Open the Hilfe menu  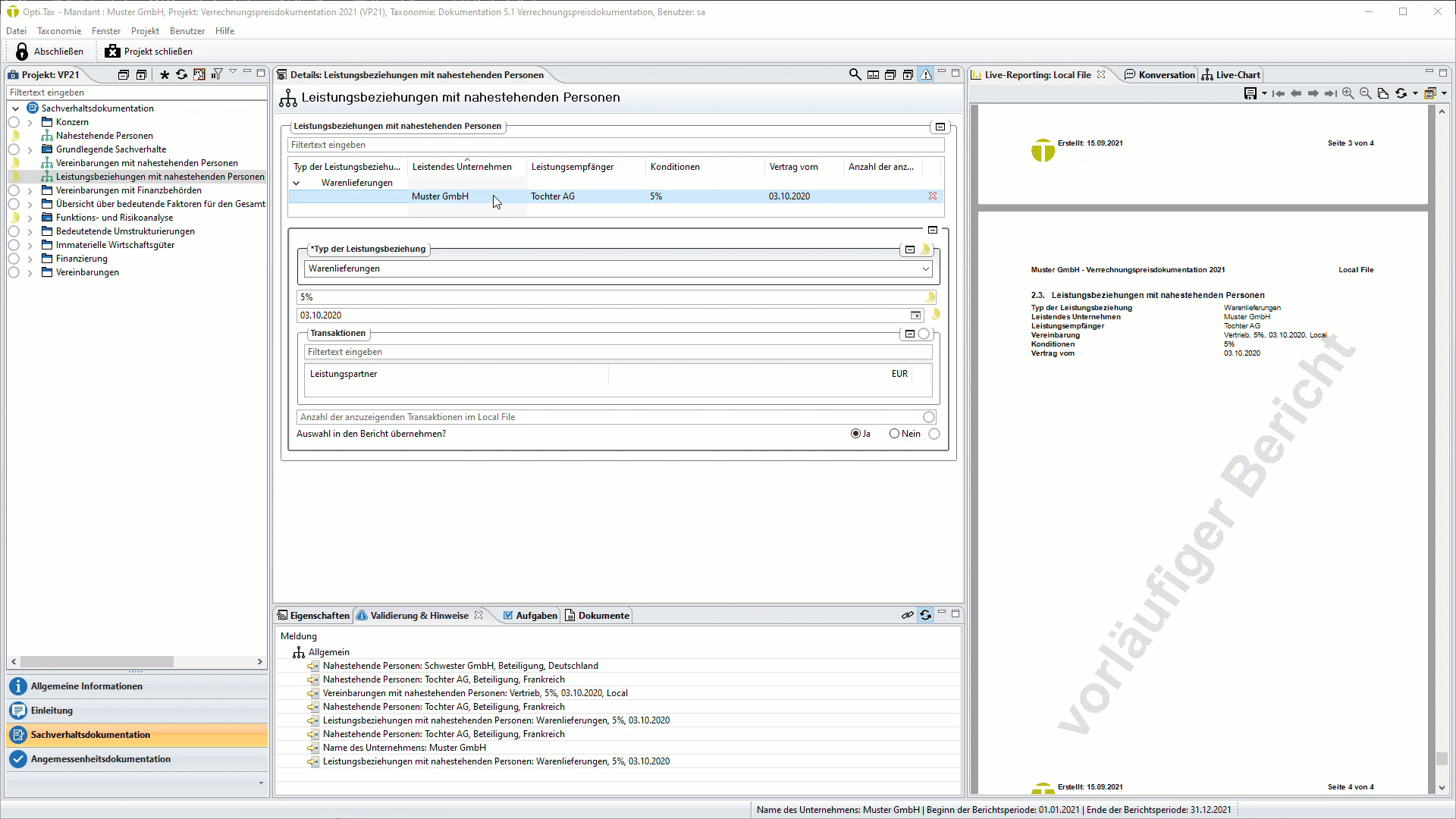[224, 31]
